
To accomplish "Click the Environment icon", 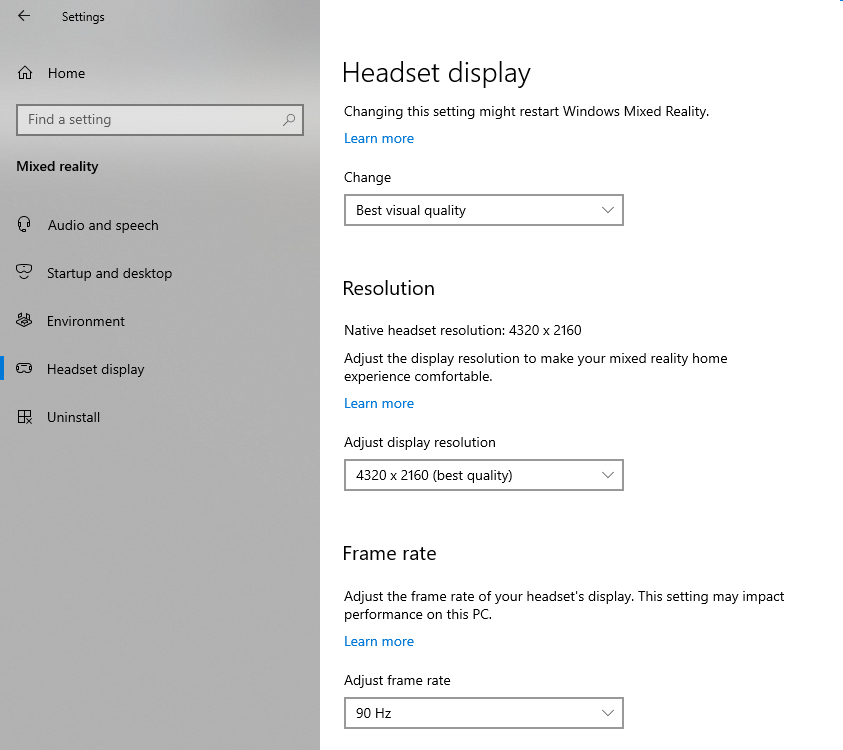I will pos(25,321).
